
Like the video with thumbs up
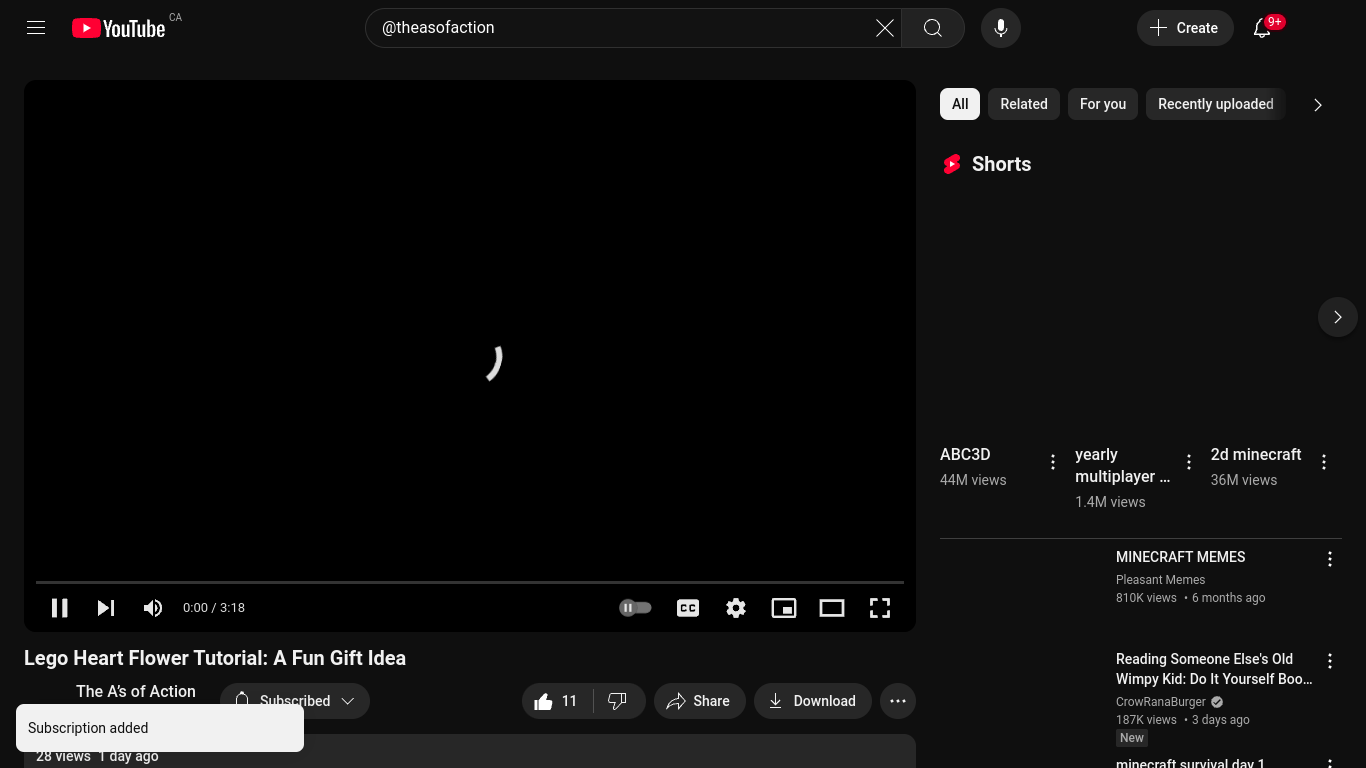pyautogui.click(x=557, y=701)
